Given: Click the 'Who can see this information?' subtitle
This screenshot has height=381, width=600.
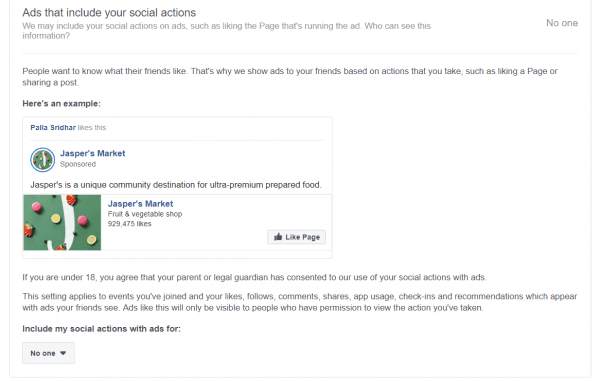Looking at the screenshot, I should pyautogui.click(x=227, y=31).
